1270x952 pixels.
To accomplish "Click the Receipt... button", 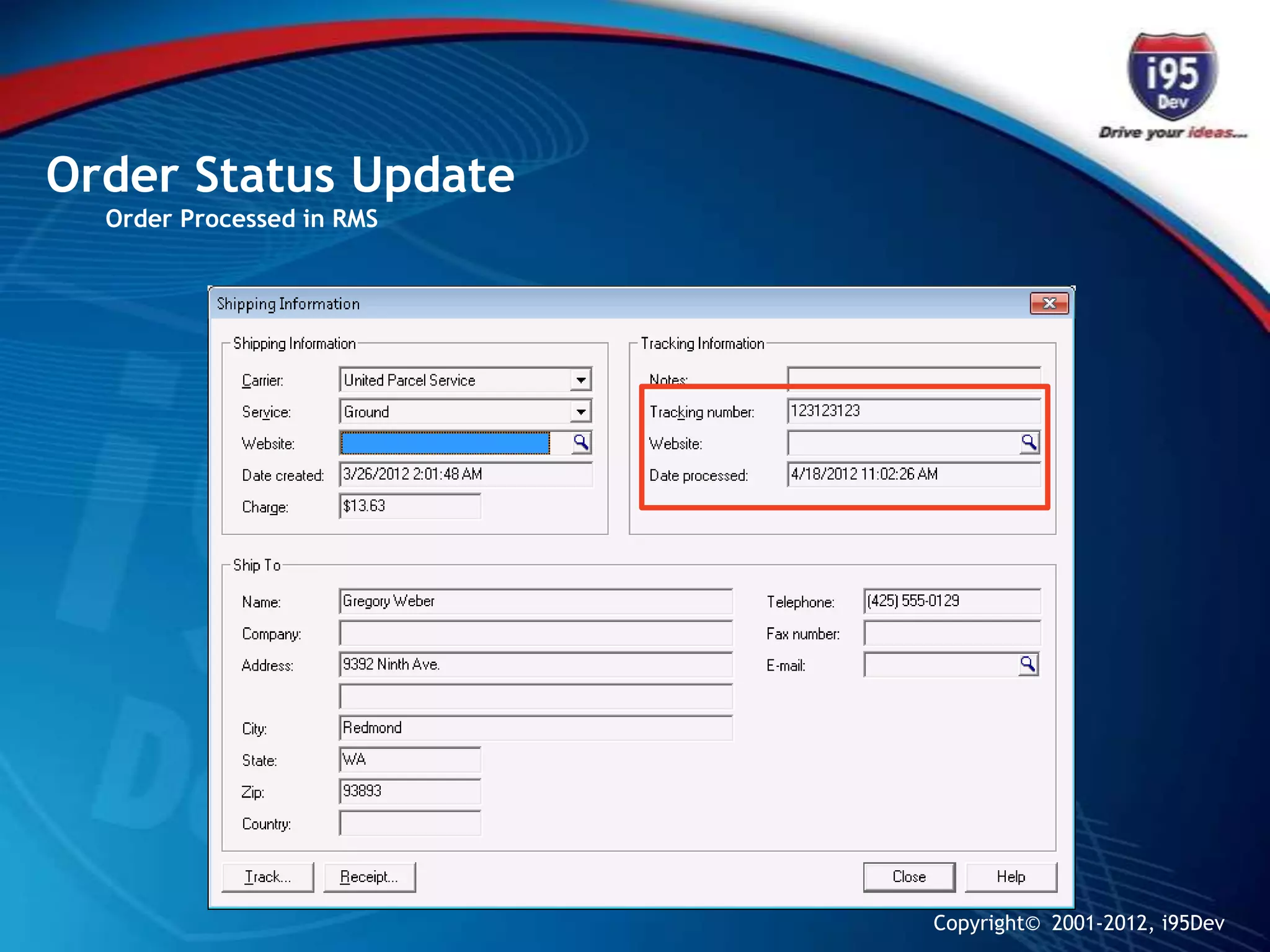I will 370,877.
